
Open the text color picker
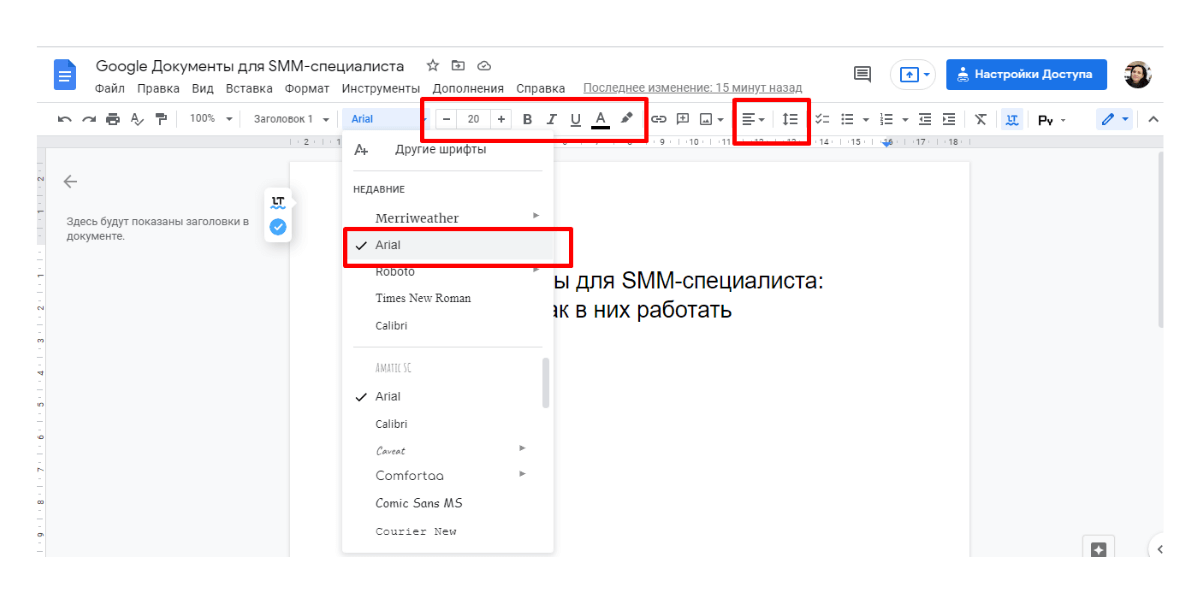pyautogui.click(x=600, y=119)
